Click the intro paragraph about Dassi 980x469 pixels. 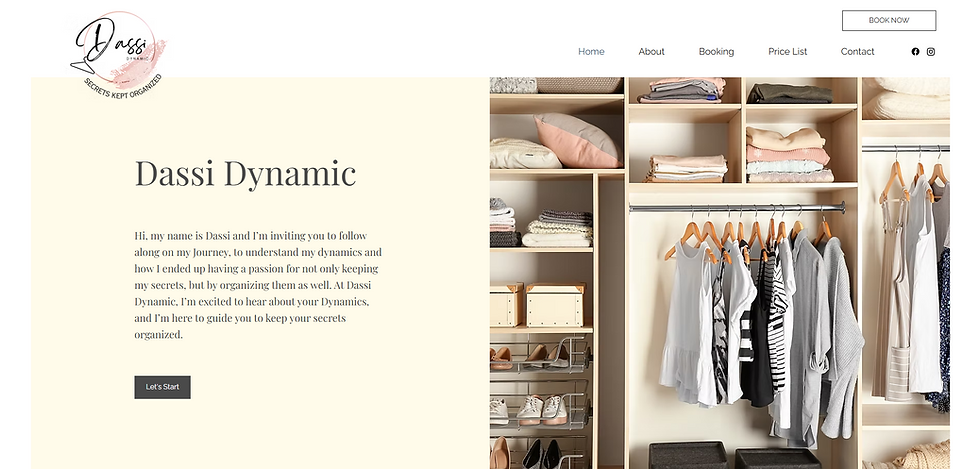coord(258,285)
